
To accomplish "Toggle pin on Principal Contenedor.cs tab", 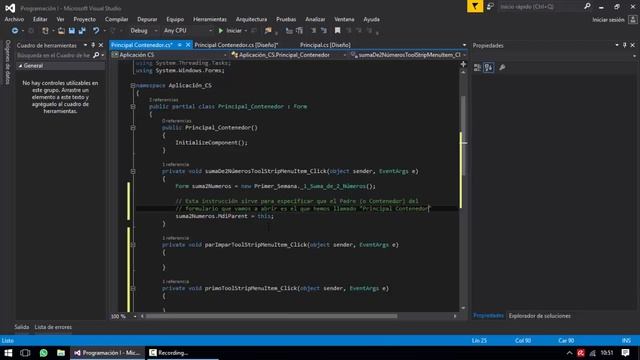I will click(180, 45).
